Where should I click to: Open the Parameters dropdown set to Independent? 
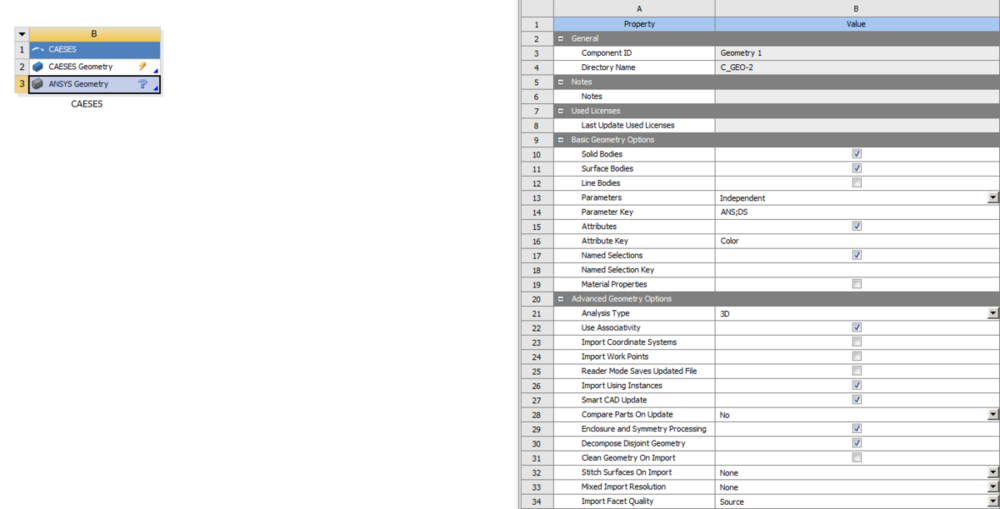pos(993,198)
